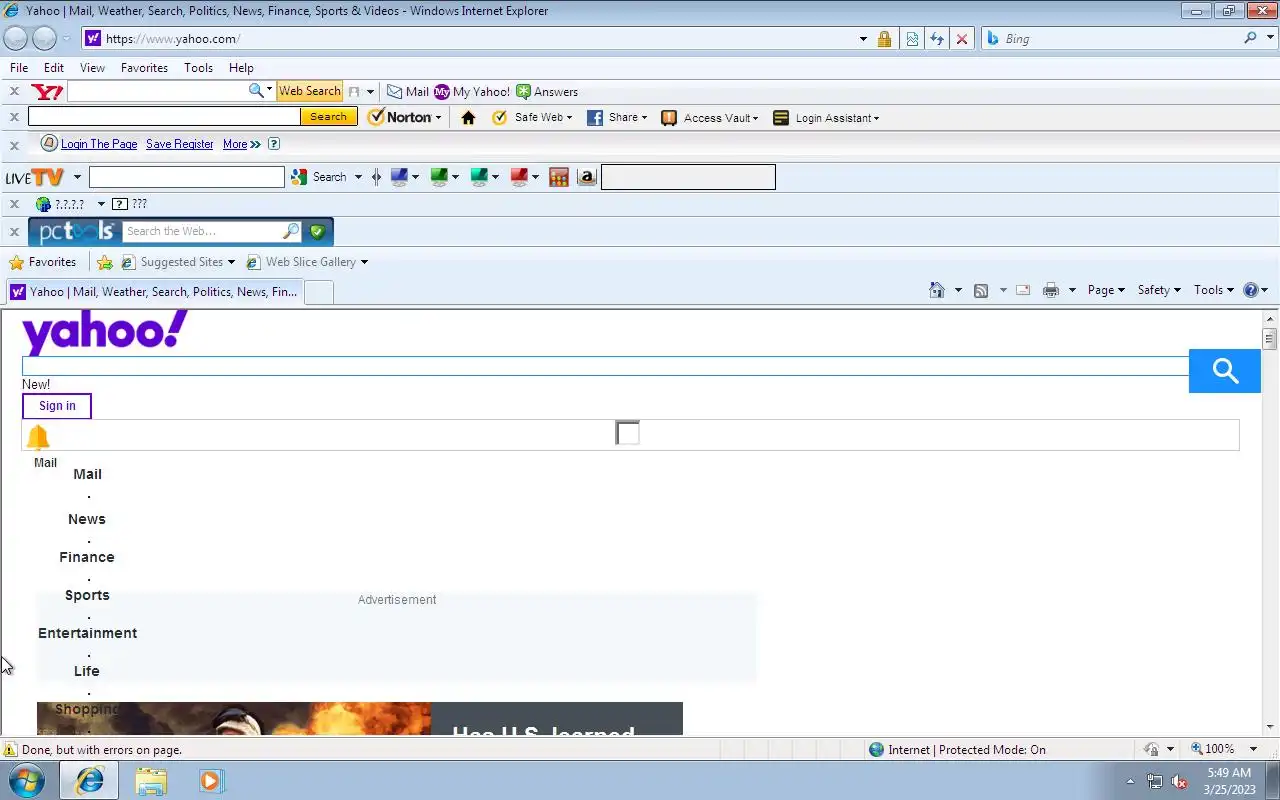The image size is (1280, 800).
Task: Click the globe ?.?.?.? toolbar icon
Action: coord(43,204)
